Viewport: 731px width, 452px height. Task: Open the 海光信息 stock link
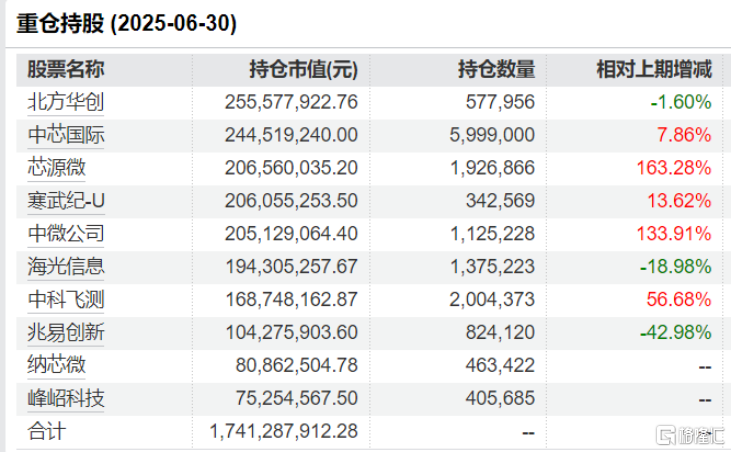click(65, 267)
